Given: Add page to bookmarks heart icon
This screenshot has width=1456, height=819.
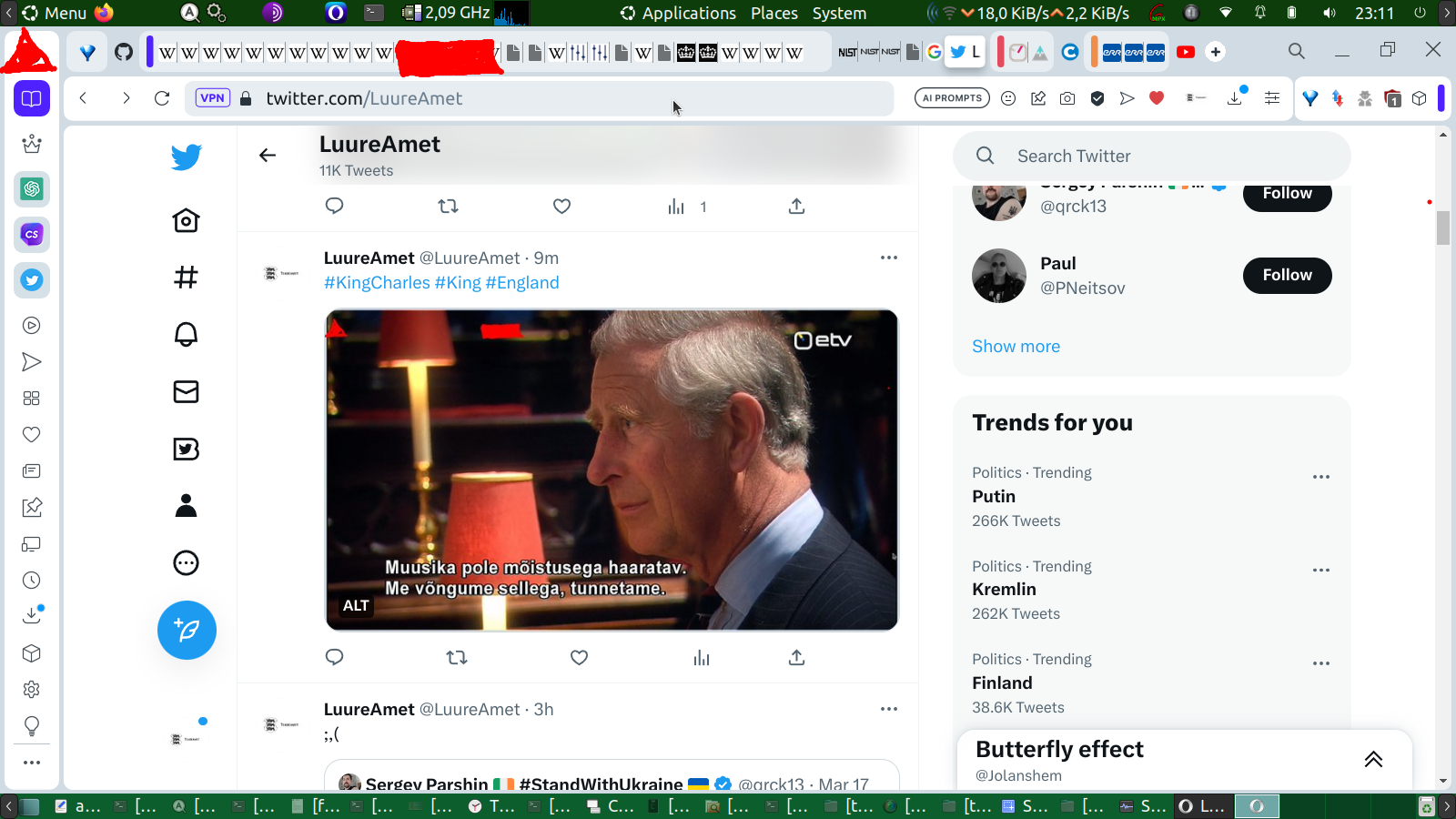Looking at the screenshot, I should (1157, 98).
